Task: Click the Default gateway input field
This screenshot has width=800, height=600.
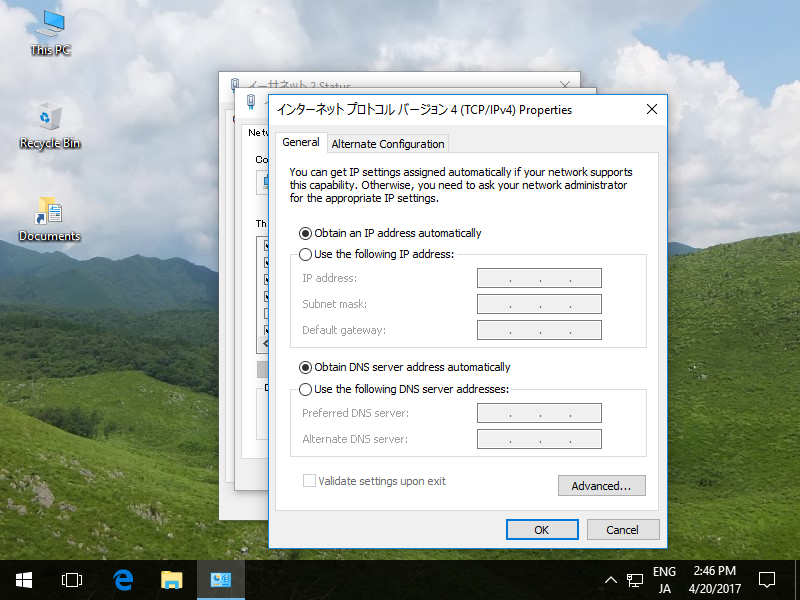Action: (x=539, y=330)
